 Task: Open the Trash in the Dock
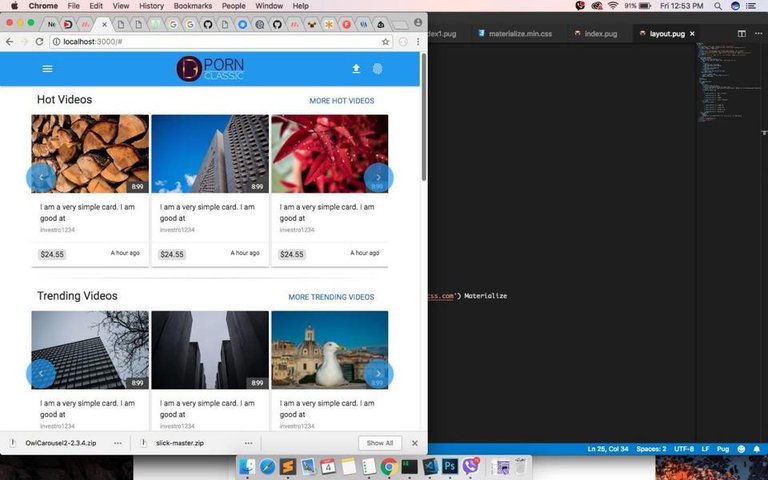pos(521,466)
